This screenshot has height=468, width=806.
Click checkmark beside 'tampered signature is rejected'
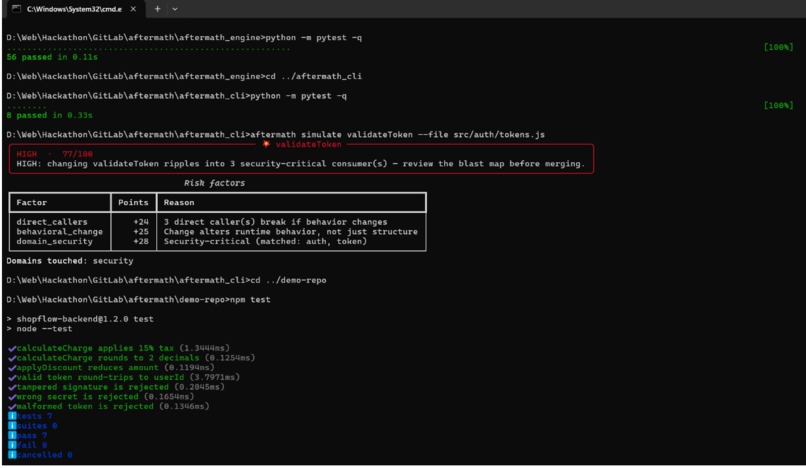click(x=12, y=387)
